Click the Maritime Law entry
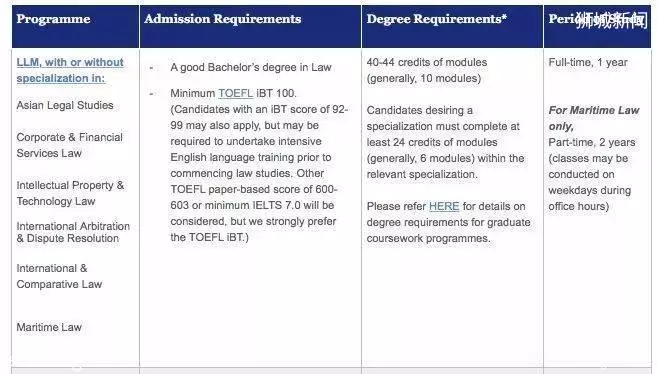The height and width of the screenshot is (374, 658). click(49, 327)
